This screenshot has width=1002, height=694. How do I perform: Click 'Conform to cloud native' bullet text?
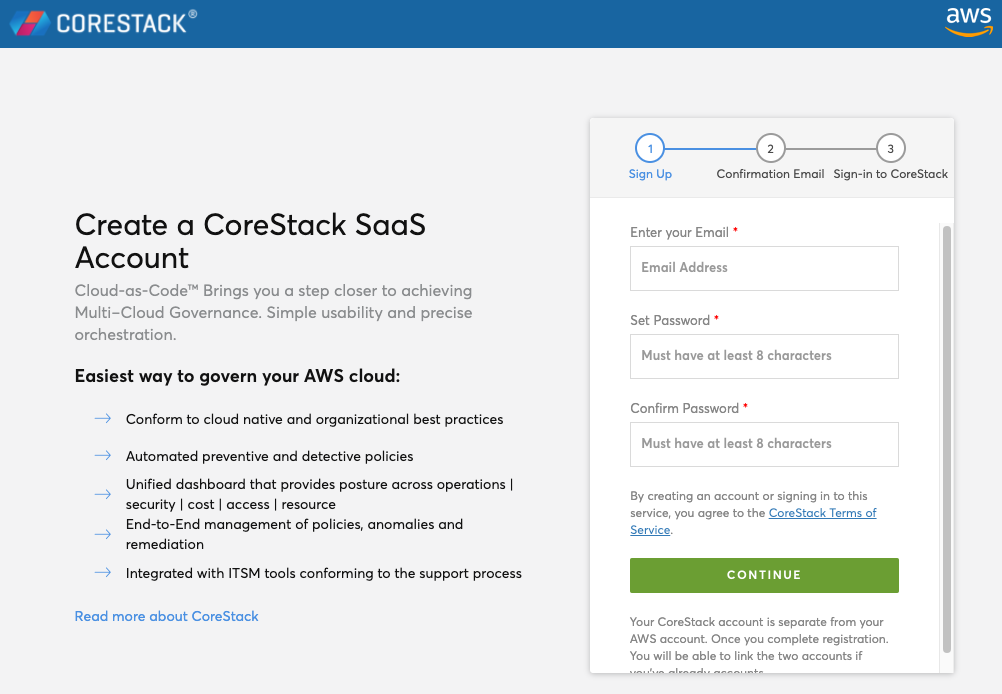(x=314, y=419)
